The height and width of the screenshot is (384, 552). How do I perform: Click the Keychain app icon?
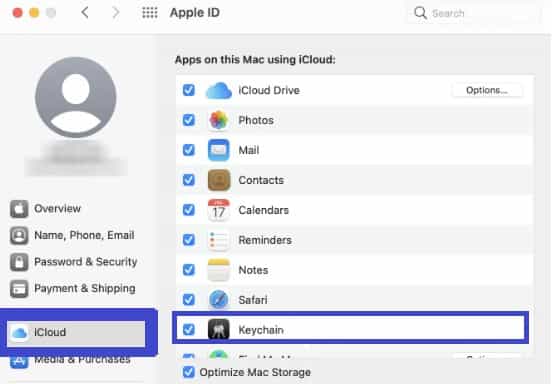pos(219,330)
